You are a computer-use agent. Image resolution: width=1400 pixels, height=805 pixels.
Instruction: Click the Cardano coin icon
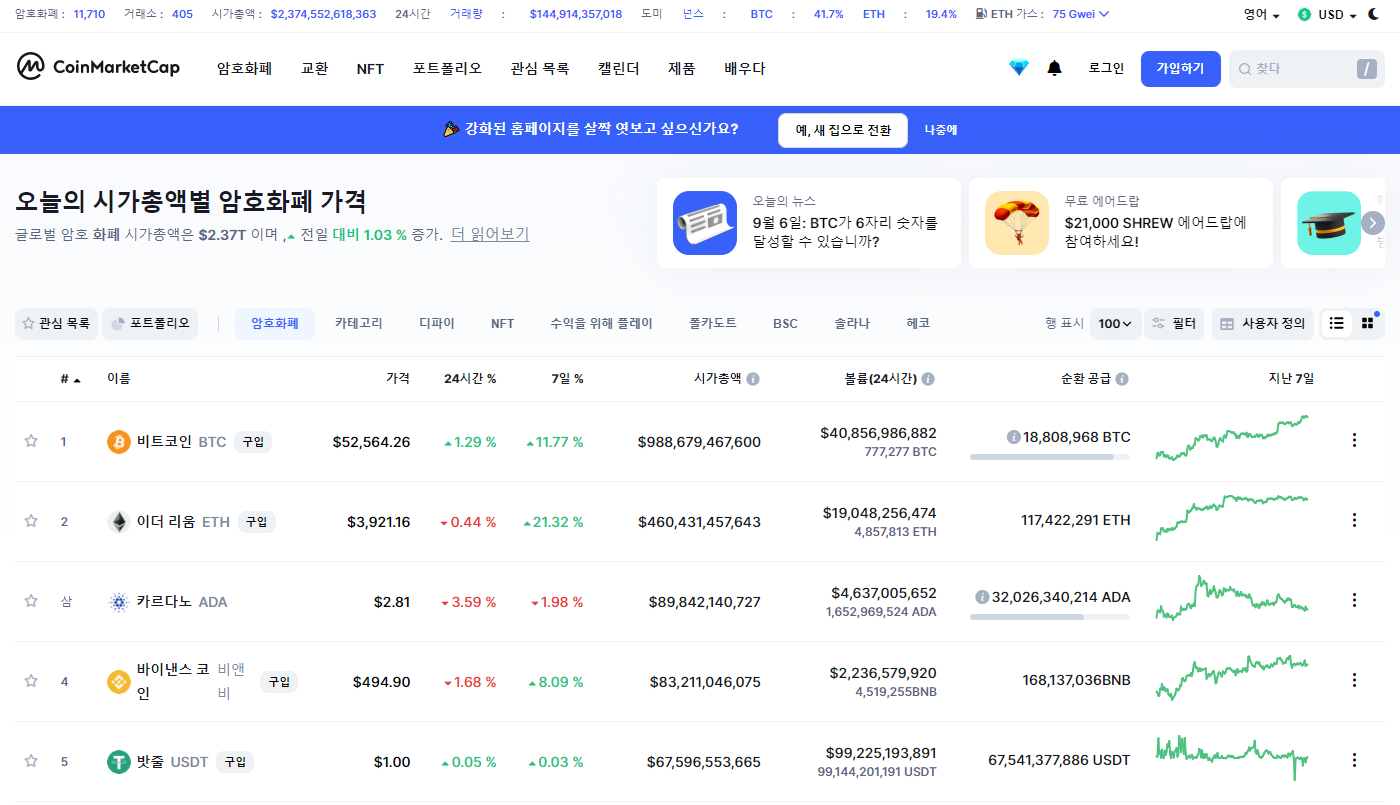pyautogui.click(x=119, y=601)
